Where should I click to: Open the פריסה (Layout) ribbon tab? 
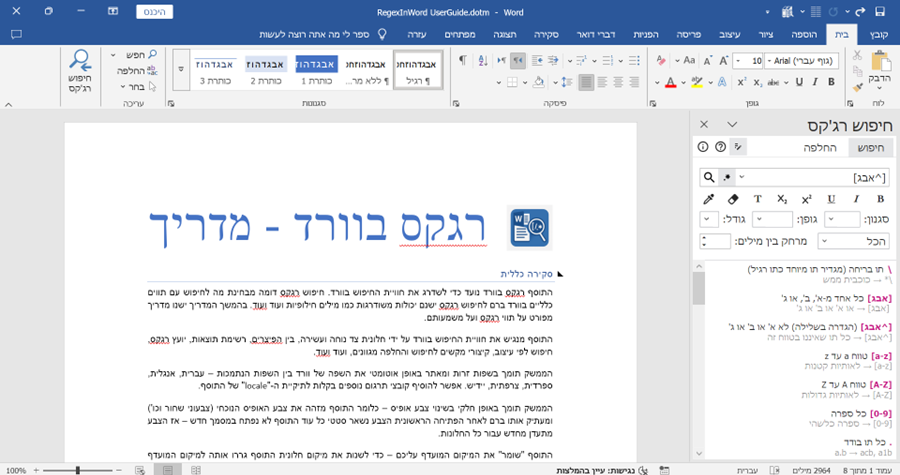coord(688,34)
